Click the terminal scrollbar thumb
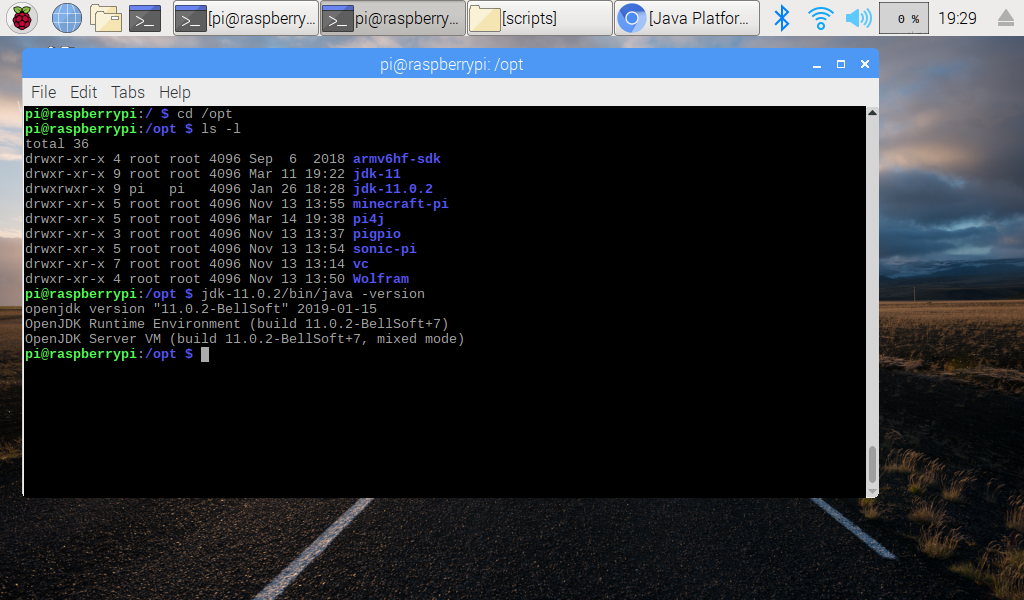Viewport: 1024px width, 600px height. [x=872, y=464]
